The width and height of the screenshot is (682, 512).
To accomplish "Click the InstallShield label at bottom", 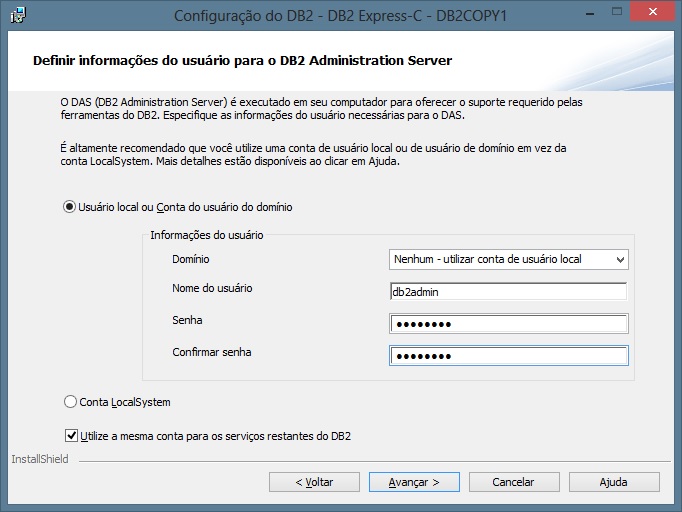I will coord(39,460).
